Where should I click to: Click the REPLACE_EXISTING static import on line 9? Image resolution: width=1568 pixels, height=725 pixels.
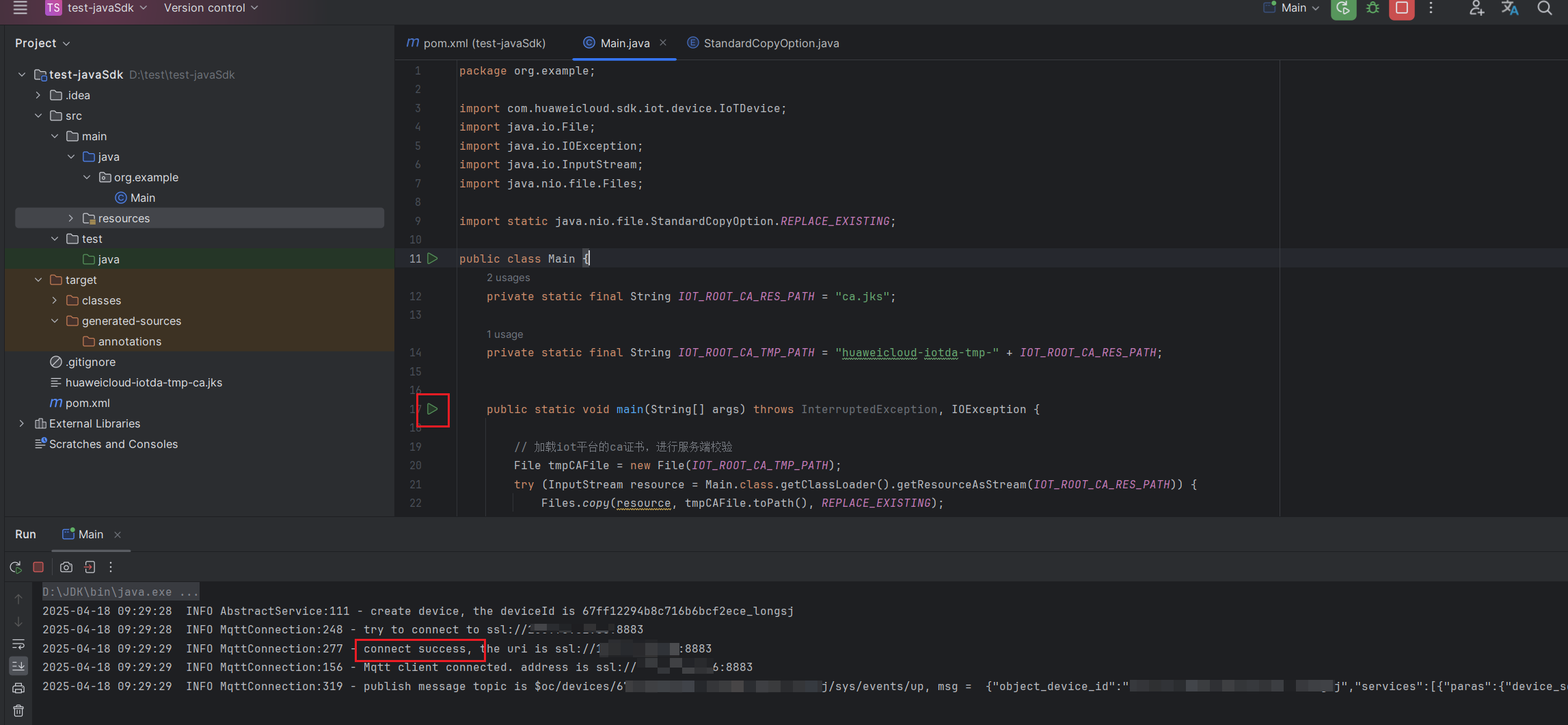tap(835, 221)
